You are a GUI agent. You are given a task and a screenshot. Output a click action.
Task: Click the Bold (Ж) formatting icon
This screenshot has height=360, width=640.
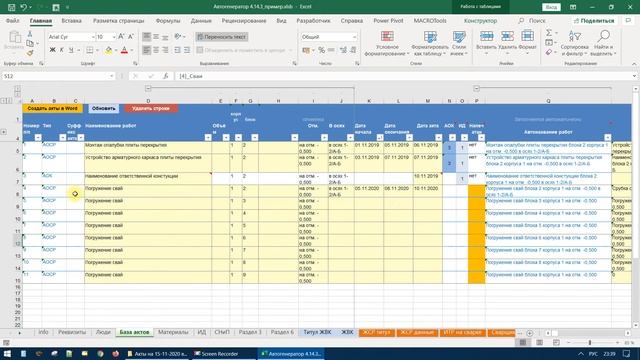tap(52, 50)
